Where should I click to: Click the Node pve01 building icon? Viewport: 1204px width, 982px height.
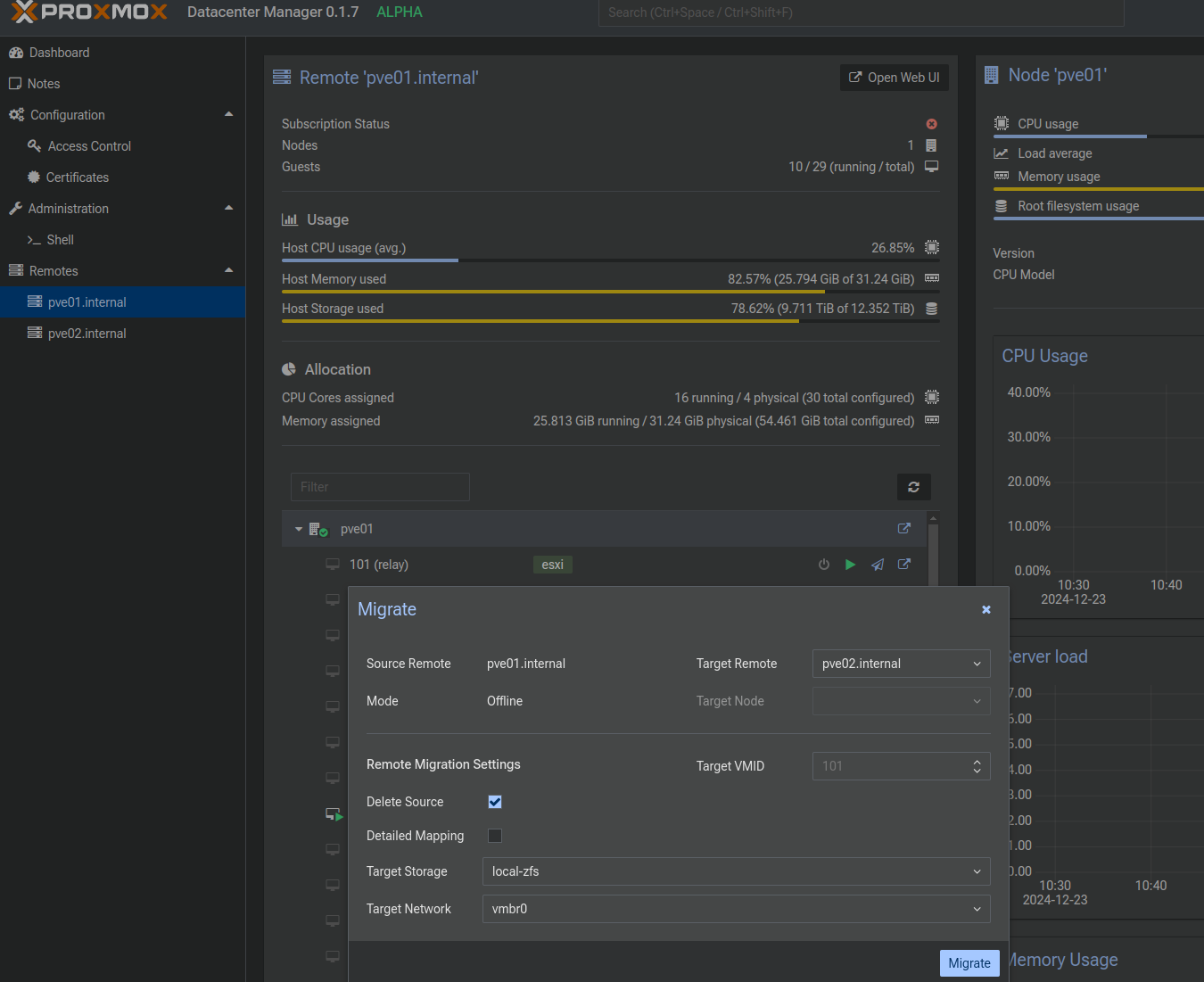(992, 75)
